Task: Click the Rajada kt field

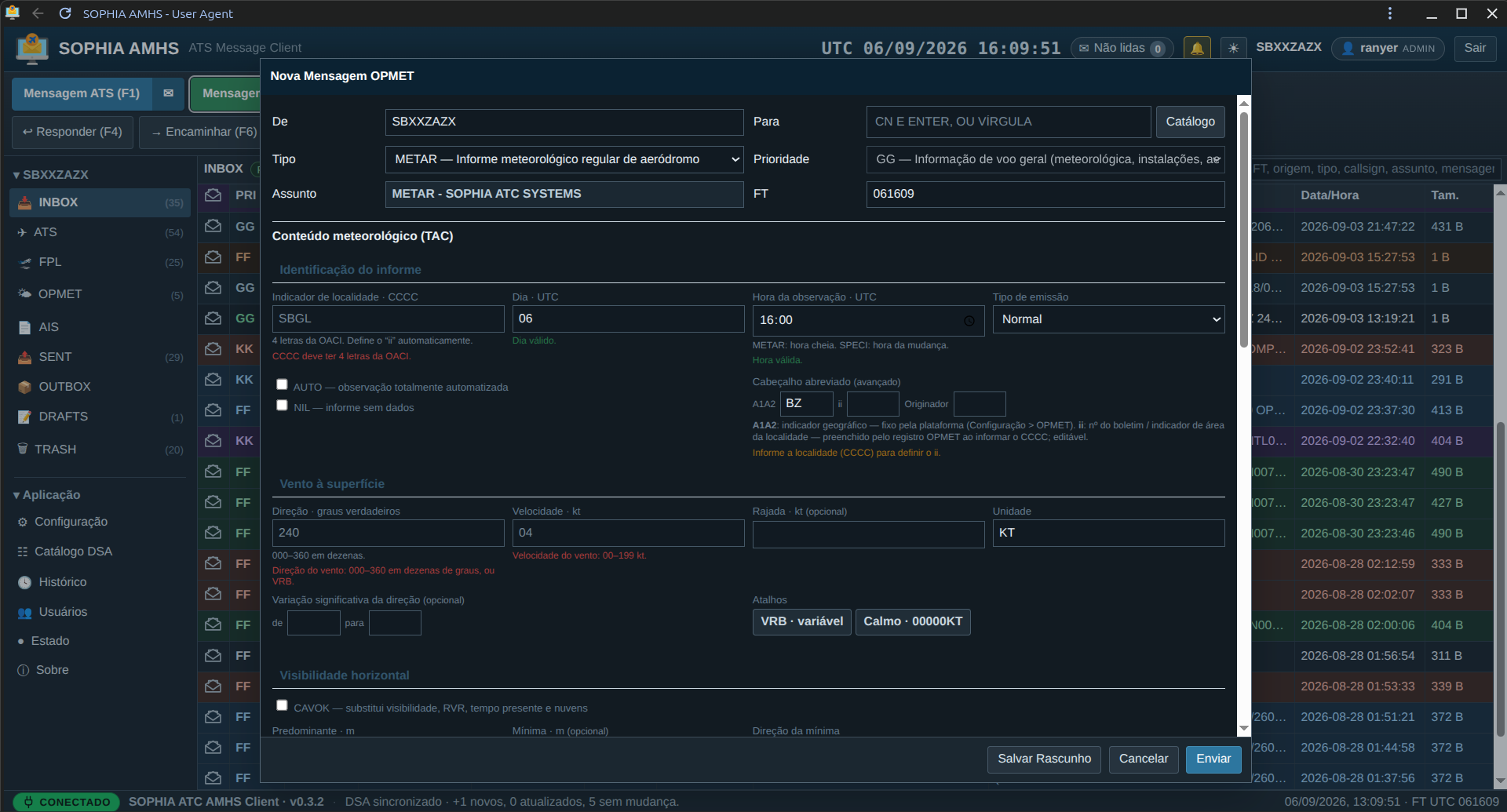Action: [x=869, y=533]
